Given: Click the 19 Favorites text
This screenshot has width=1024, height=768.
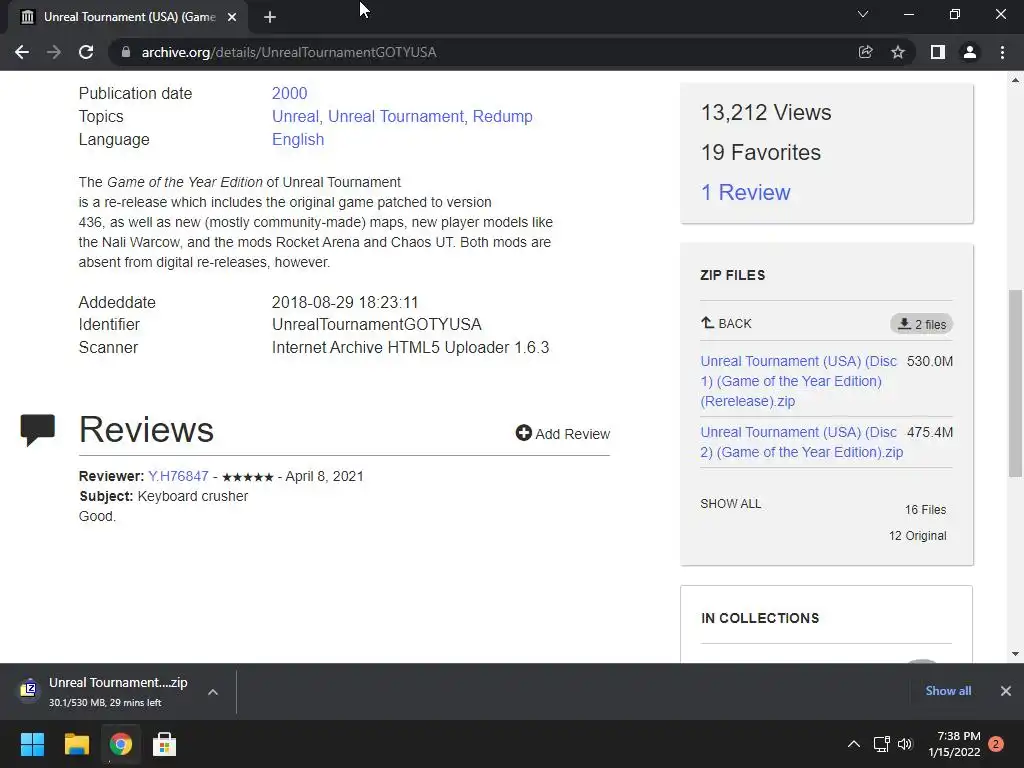Looking at the screenshot, I should point(761,152).
